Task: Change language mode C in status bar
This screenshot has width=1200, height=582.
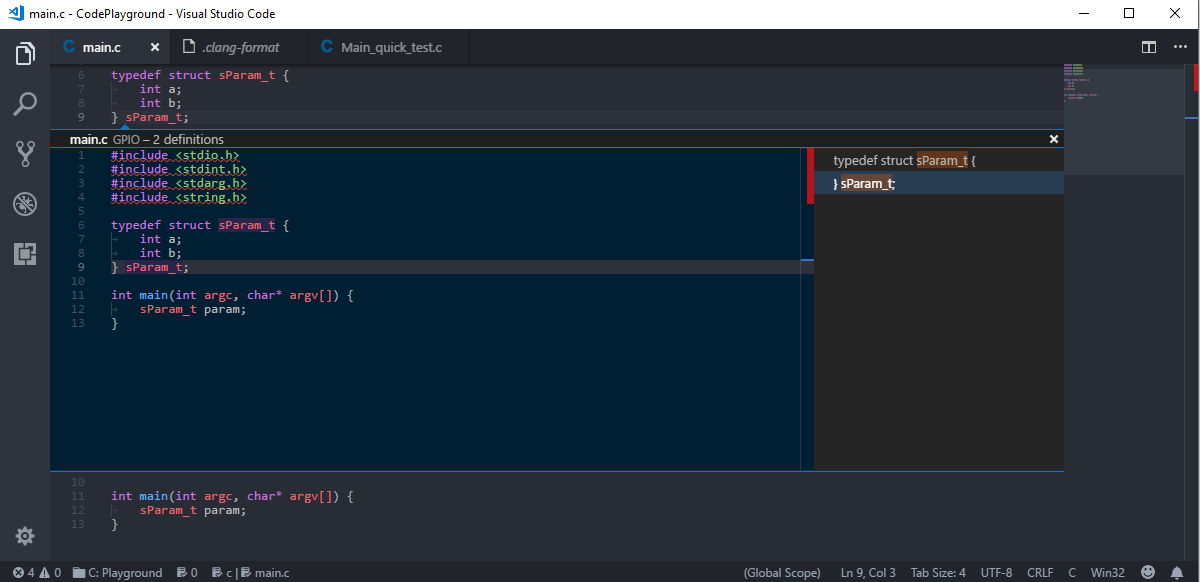Action: coord(1071,572)
